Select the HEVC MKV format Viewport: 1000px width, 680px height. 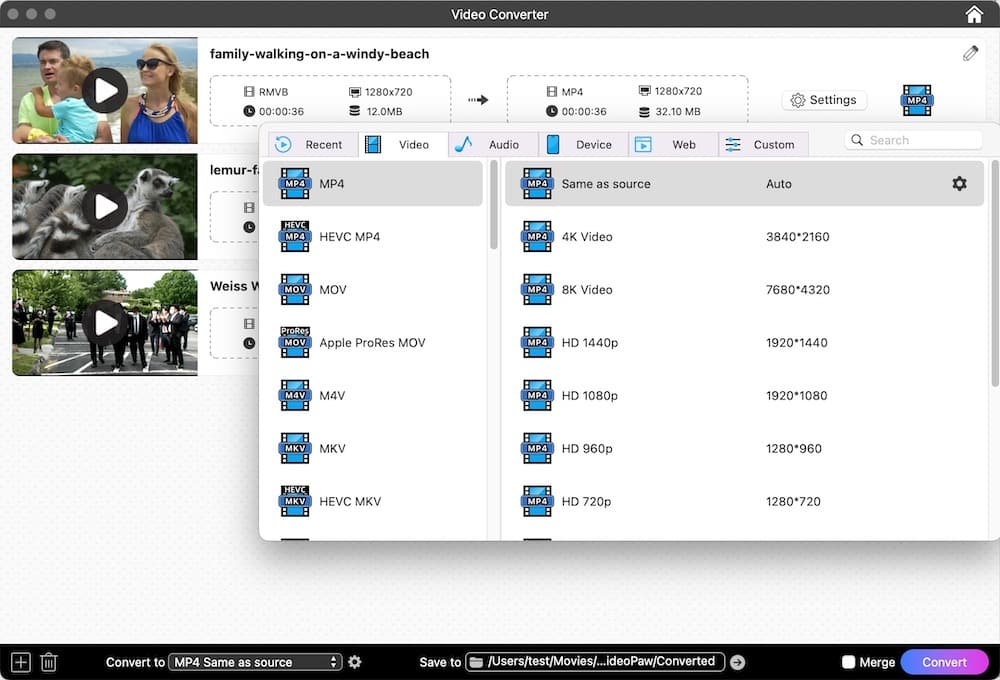(x=349, y=501)
